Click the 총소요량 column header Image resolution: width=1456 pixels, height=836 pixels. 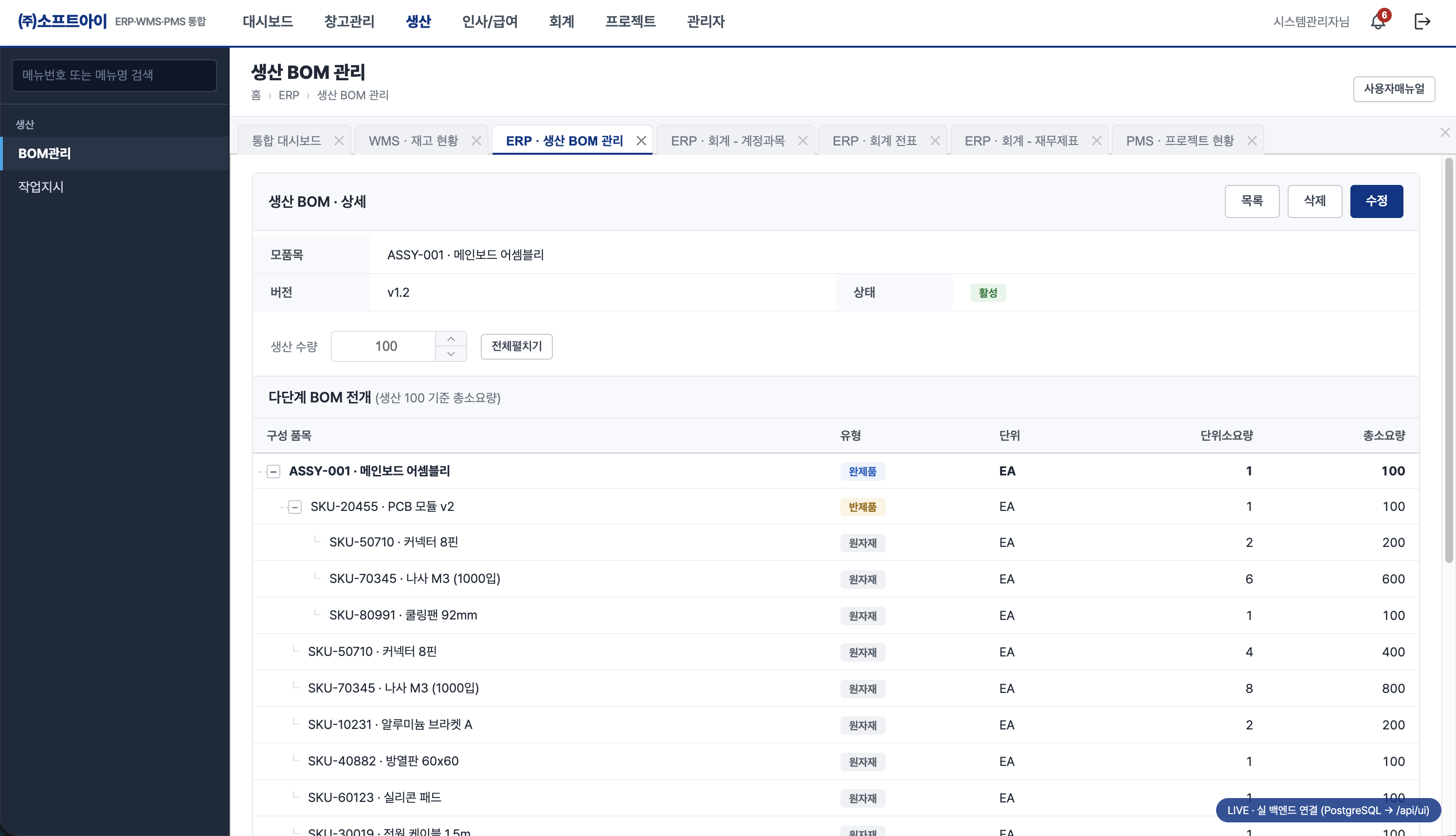coord(1383,436)
